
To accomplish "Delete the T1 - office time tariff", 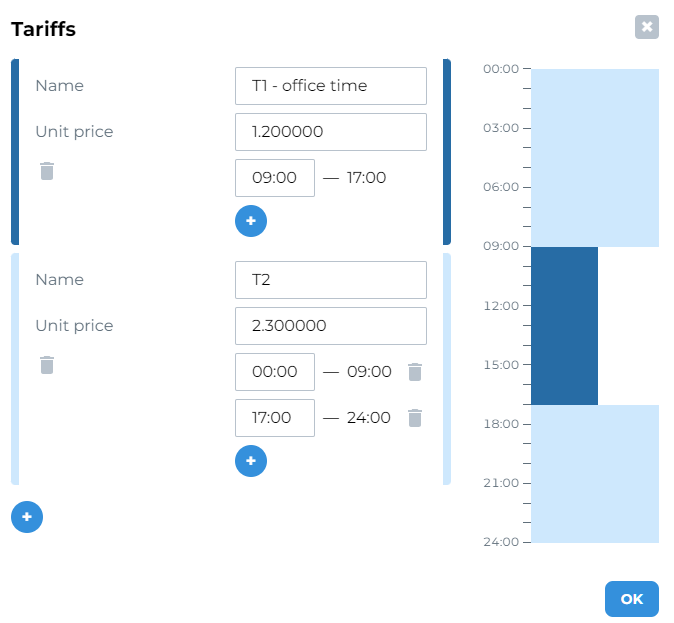I will 47,171.
